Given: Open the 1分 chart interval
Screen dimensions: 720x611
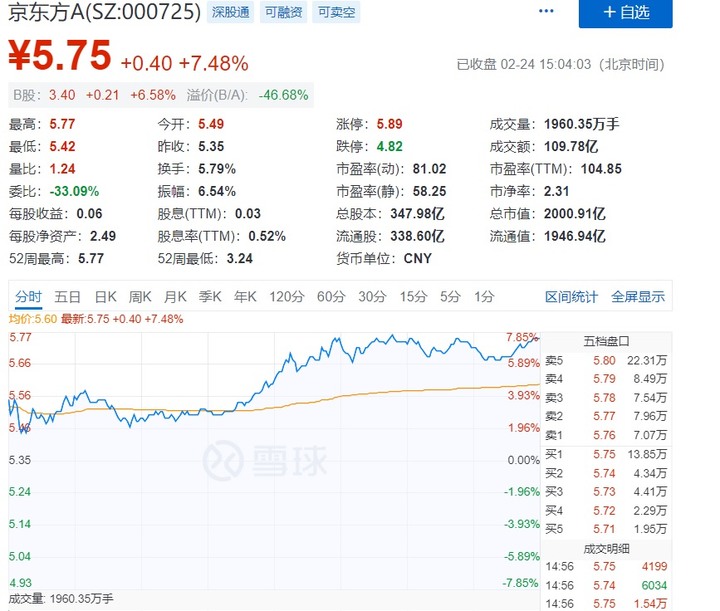Looking at the screenshot, I should click(484, 297).
